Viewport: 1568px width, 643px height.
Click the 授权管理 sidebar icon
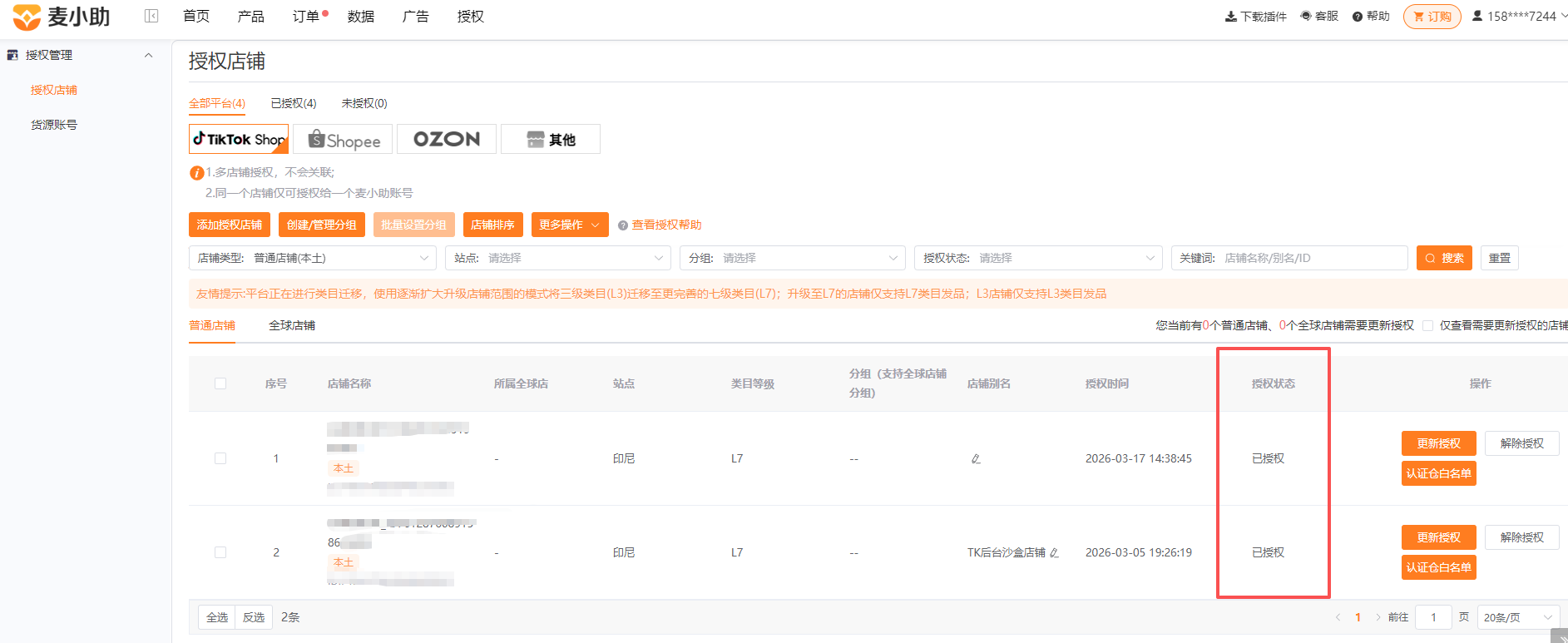[x=12, y=55]
